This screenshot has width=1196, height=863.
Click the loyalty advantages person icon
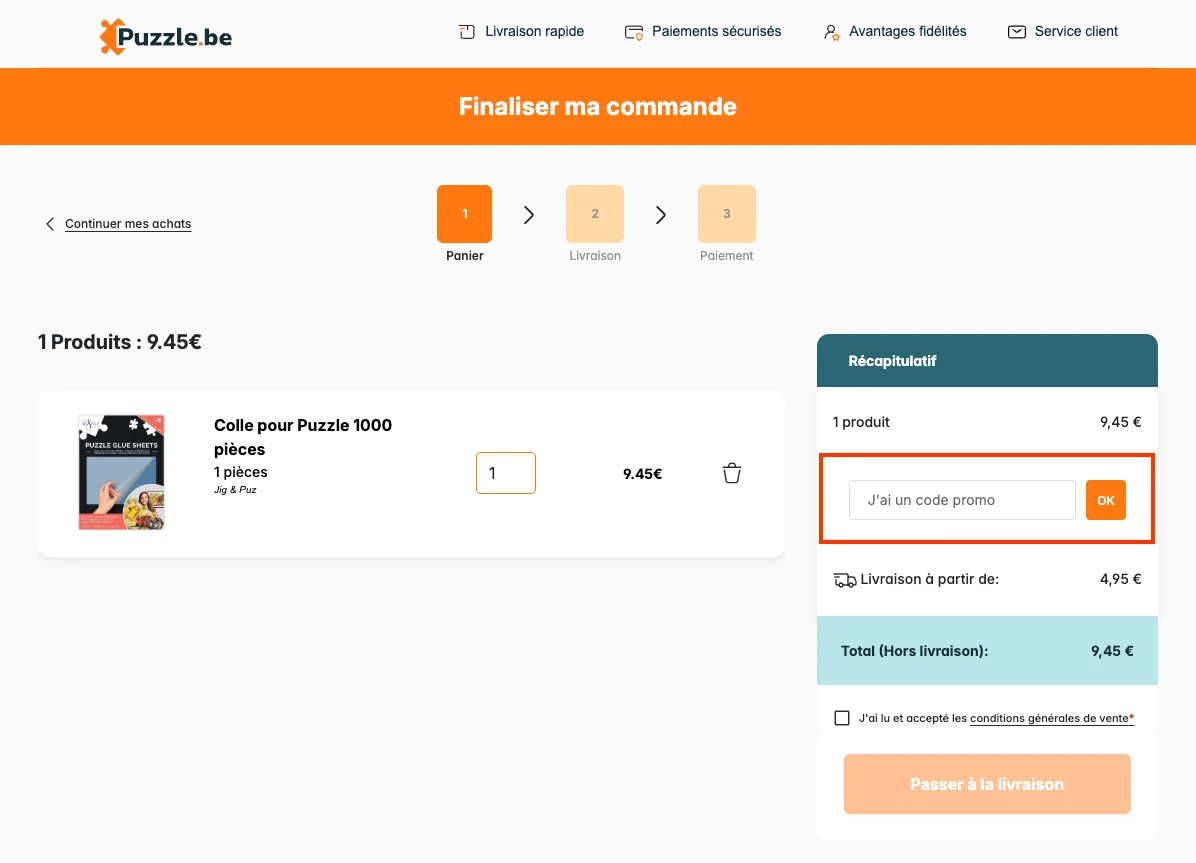coord(829,32)
